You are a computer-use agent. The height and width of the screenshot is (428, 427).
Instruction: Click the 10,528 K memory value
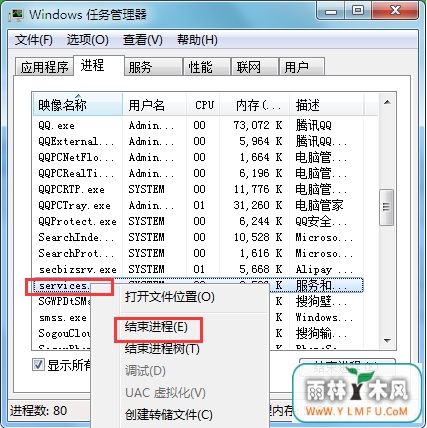258,237
